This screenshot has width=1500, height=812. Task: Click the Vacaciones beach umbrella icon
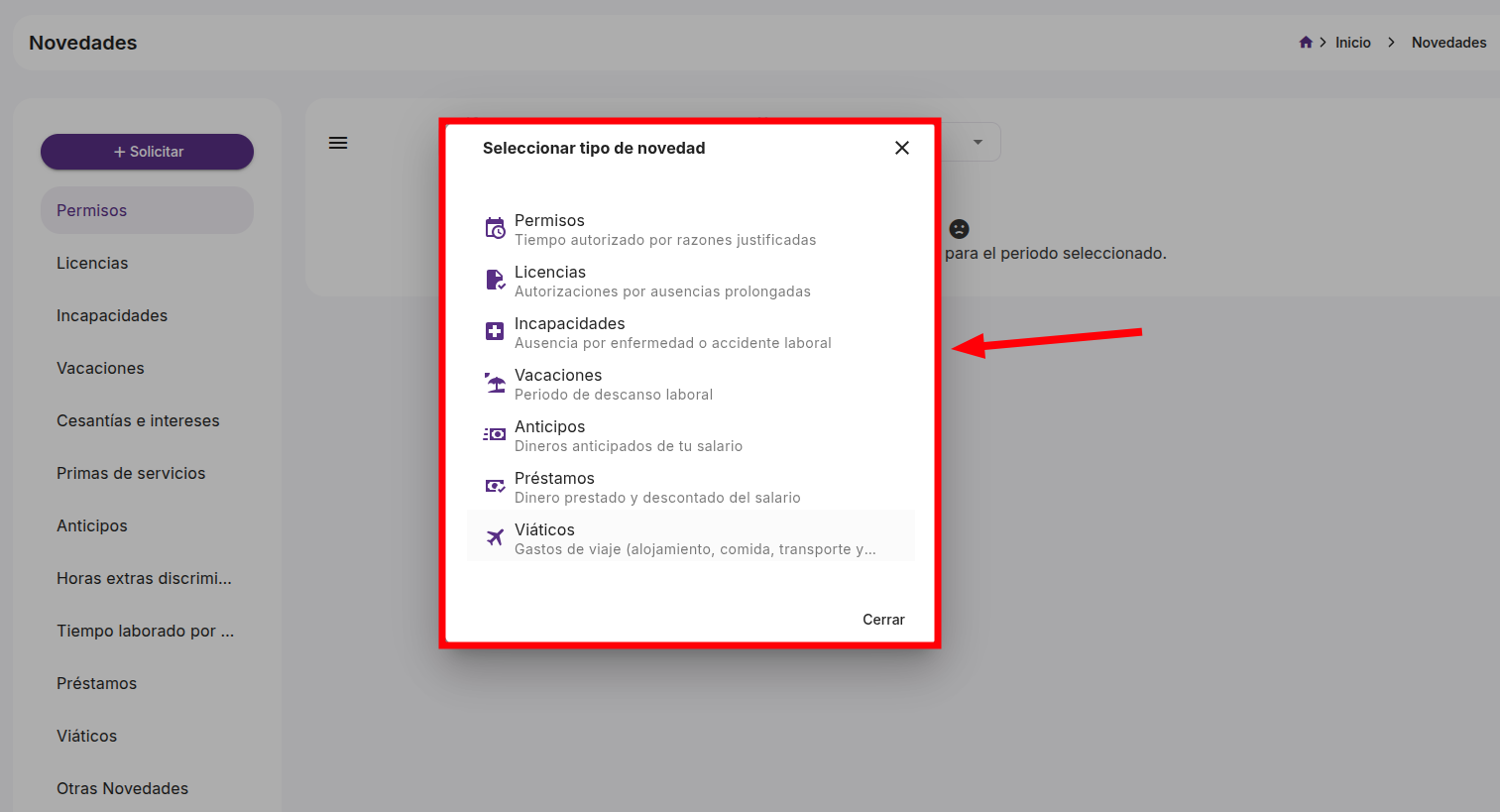495,384
